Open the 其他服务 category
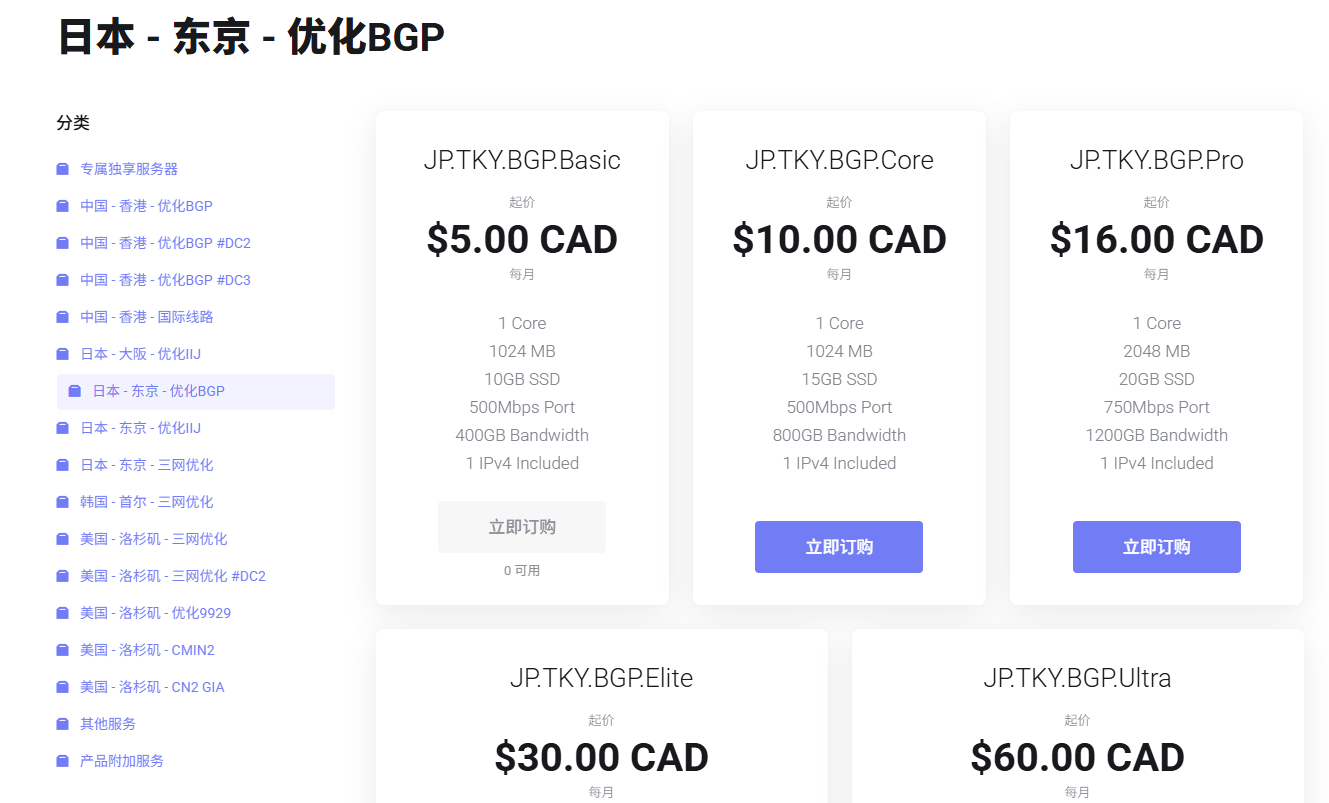The height and width of the screenshot is (803, 1329). pos(108,724)
